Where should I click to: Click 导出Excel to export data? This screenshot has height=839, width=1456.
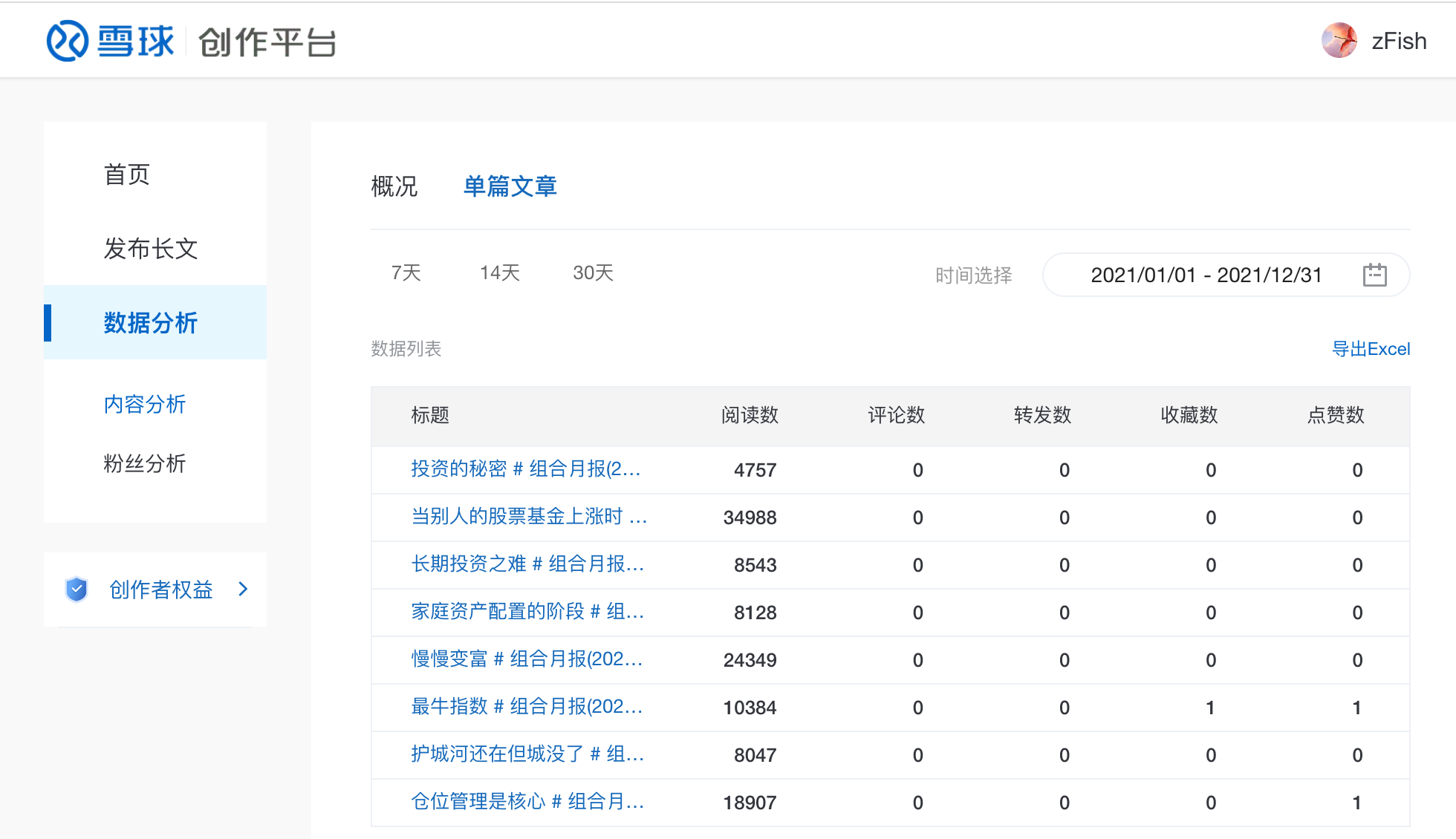[x=1371, y=349]
